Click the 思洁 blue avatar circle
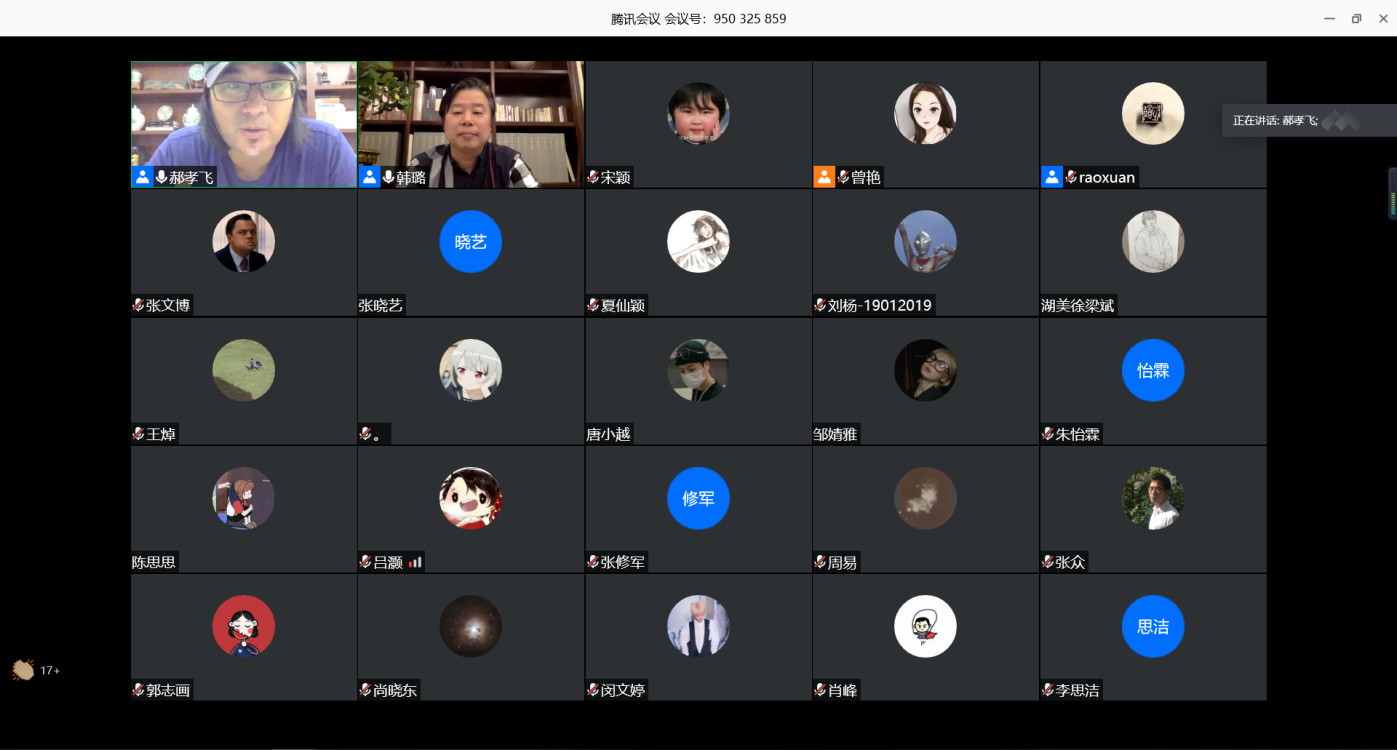The width and height of the screenshot is (1397, 750). 1152,627
